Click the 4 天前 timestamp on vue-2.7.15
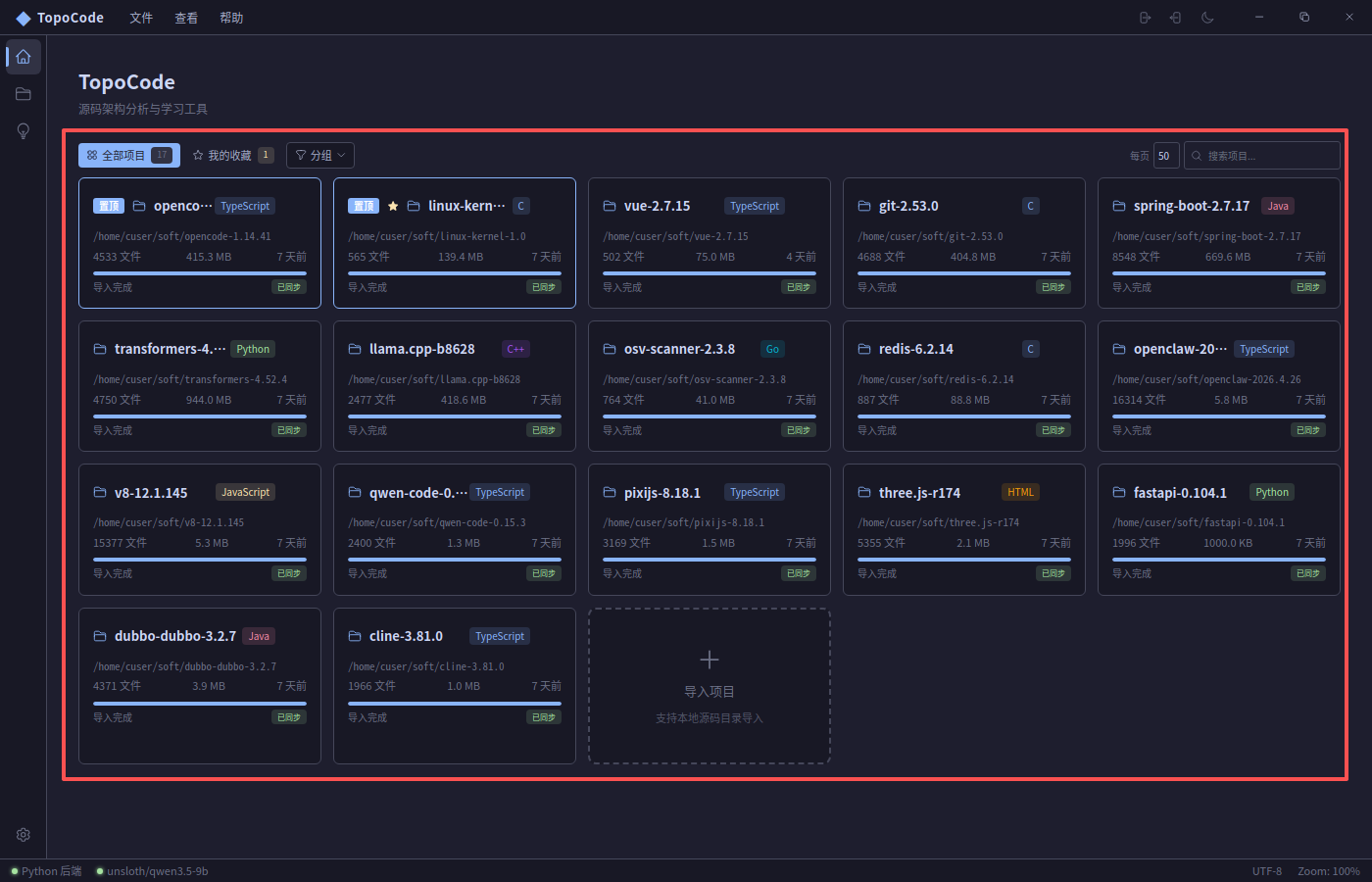The height and width of the screenshot is (882, 1372). coord(801,257)
